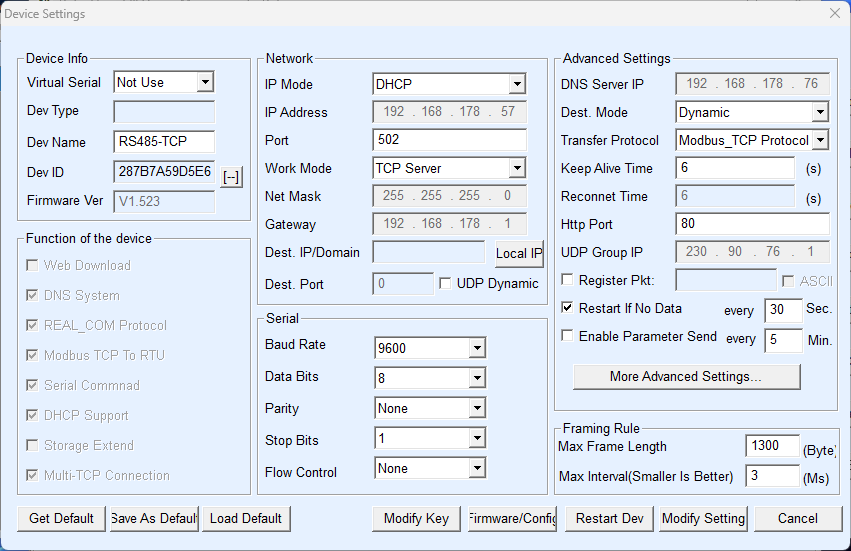Click the Modify Setting button

tap(703, 518)
